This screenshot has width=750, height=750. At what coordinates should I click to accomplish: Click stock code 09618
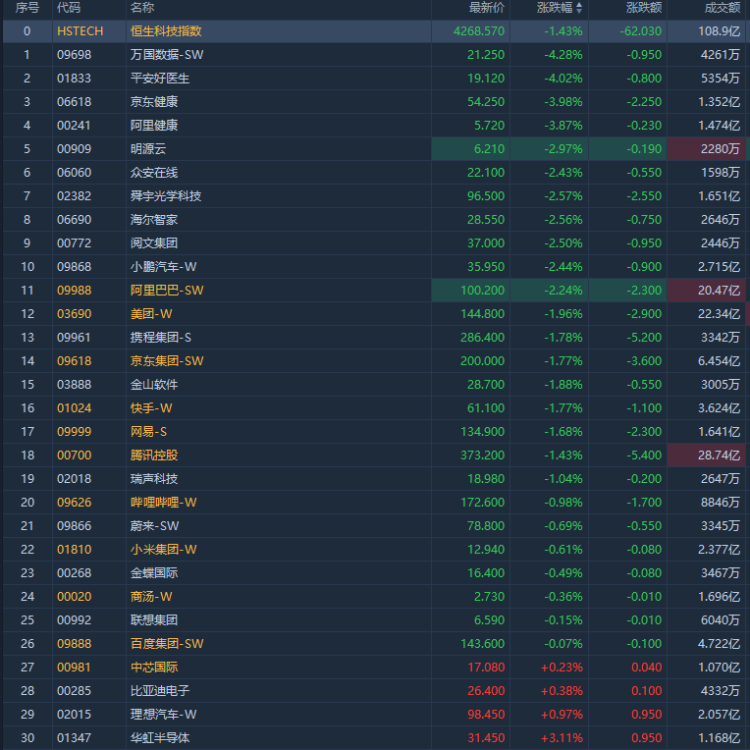74,361
